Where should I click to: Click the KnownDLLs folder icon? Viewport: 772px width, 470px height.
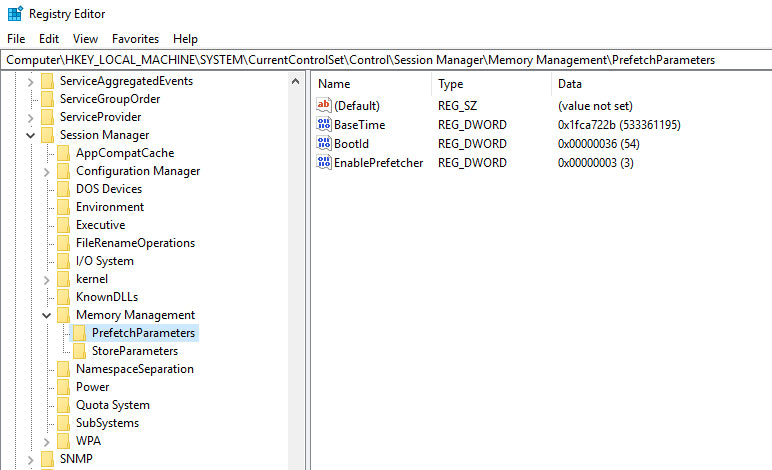(x=63, y=297)
